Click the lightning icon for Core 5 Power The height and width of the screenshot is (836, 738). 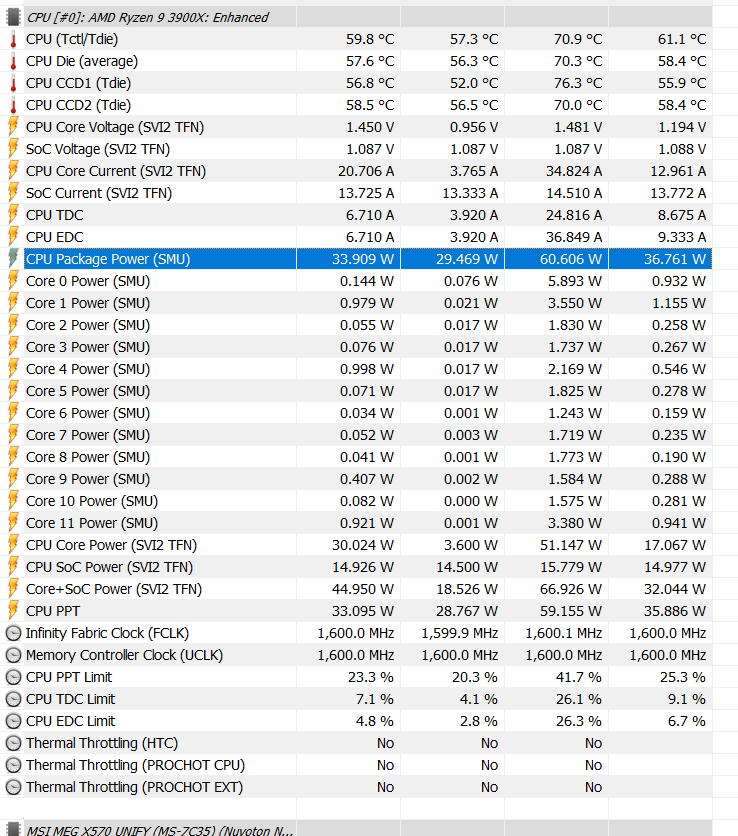(x=13, y=391)
